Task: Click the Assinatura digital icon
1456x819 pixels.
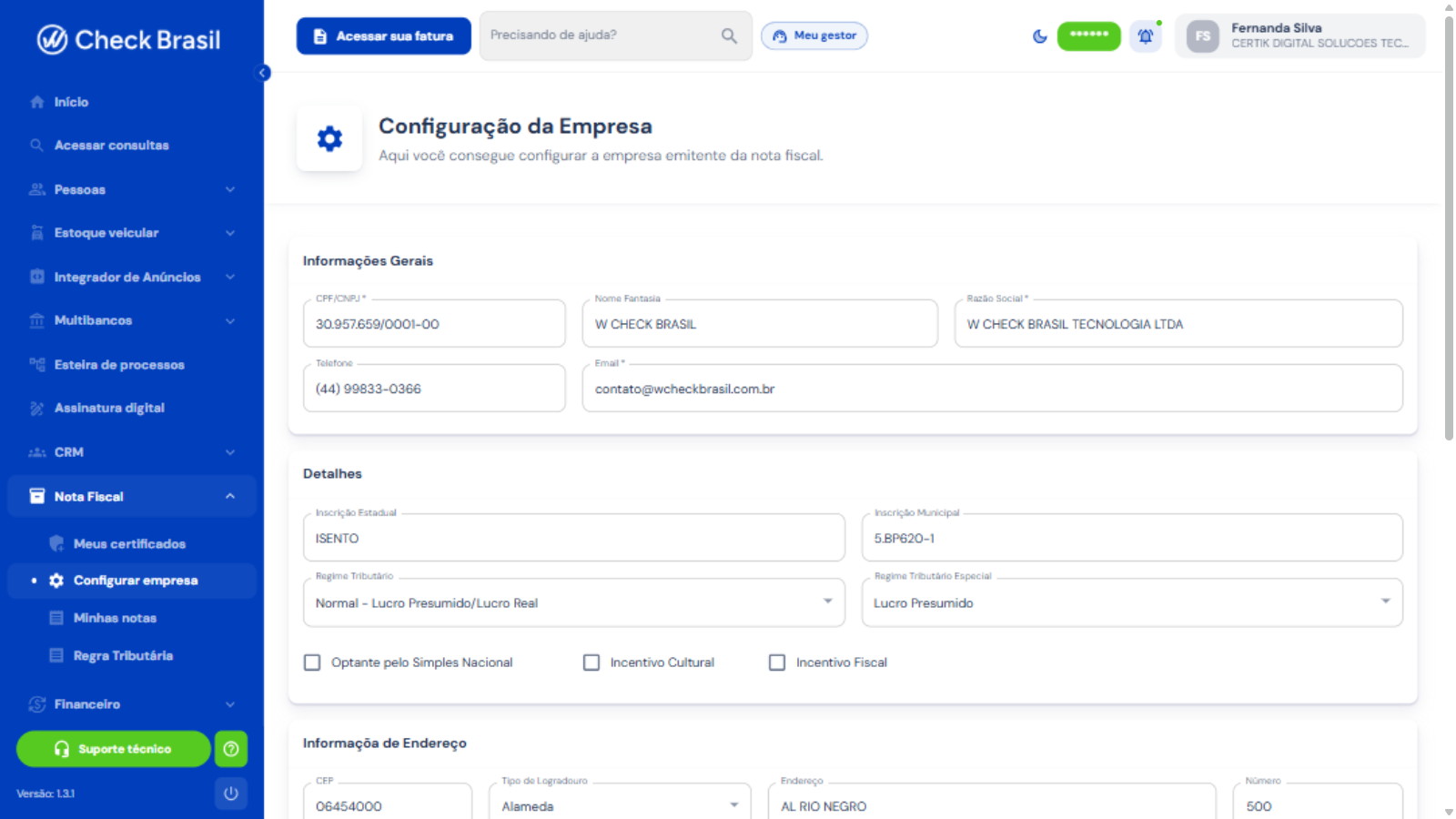Action: 37,408
